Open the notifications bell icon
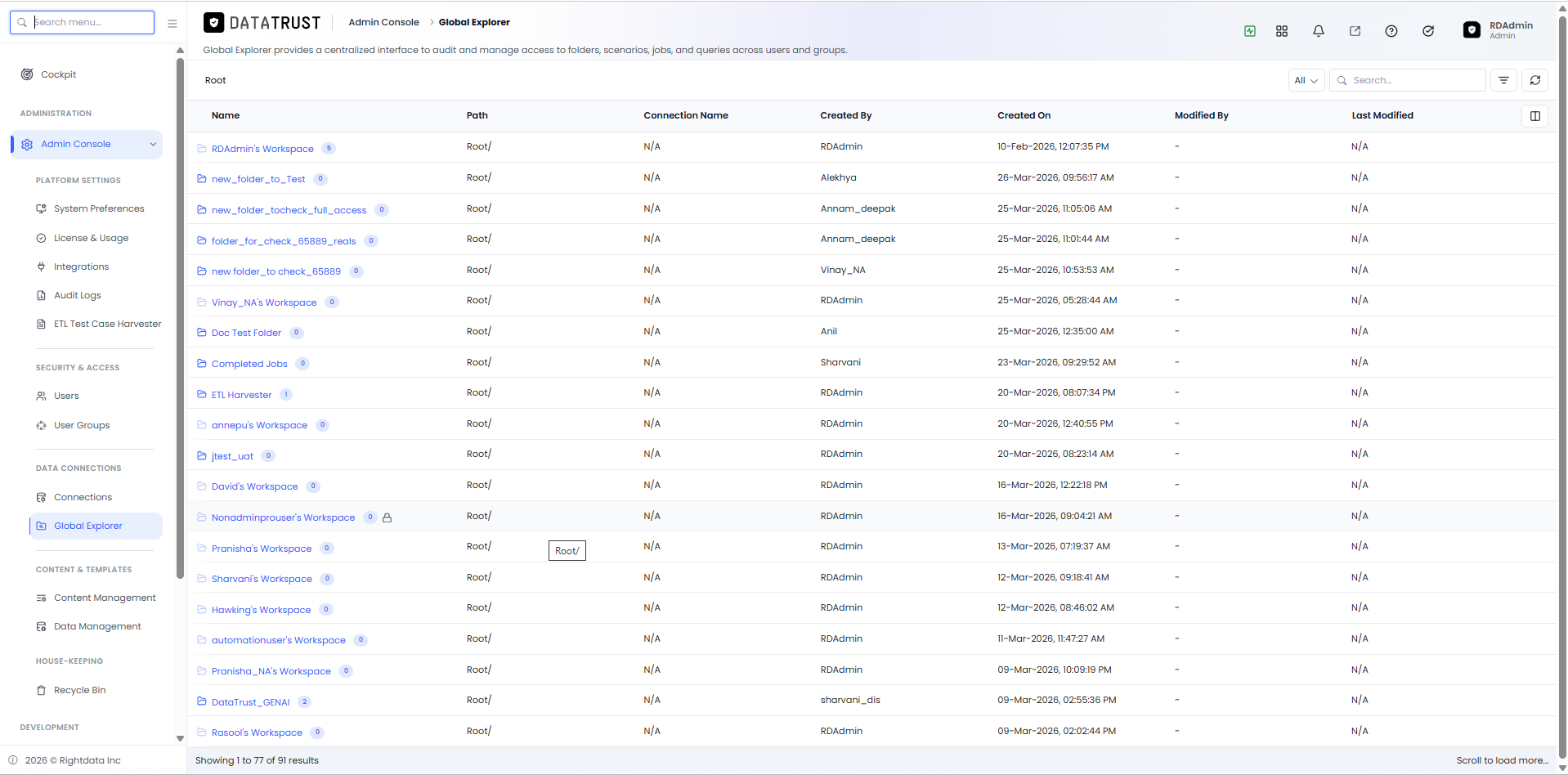 (1318, 31)
